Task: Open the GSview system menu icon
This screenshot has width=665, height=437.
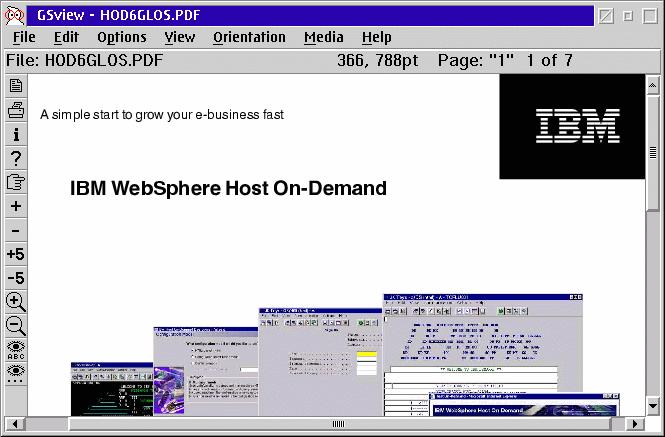Action: (x=14, y=16)
